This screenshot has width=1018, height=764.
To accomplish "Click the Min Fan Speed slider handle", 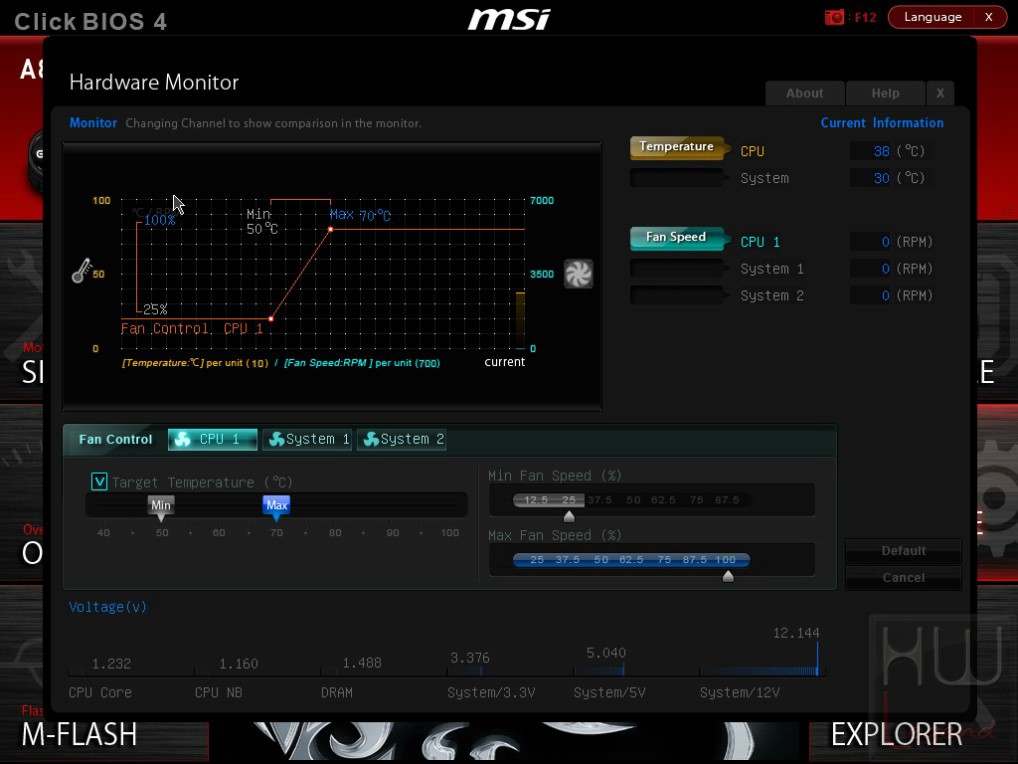I will coord(569,516).
